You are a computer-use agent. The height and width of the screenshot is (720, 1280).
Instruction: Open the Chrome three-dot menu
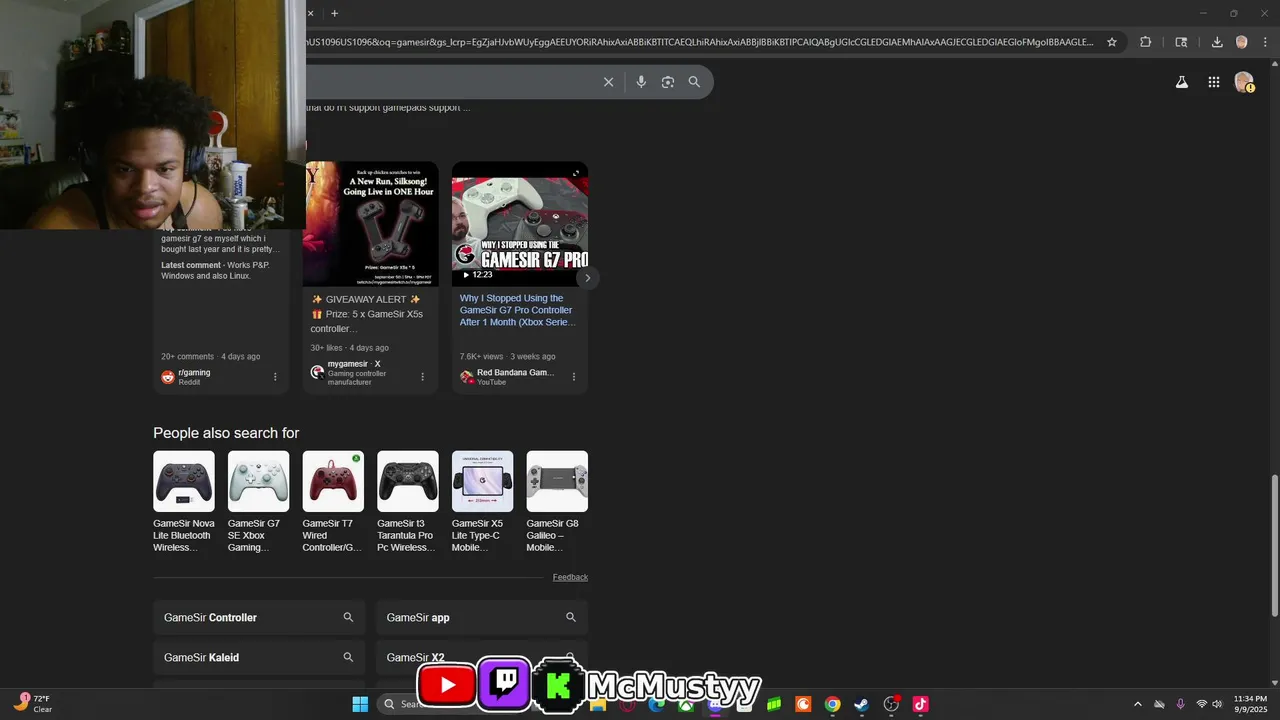(1265, 42)
